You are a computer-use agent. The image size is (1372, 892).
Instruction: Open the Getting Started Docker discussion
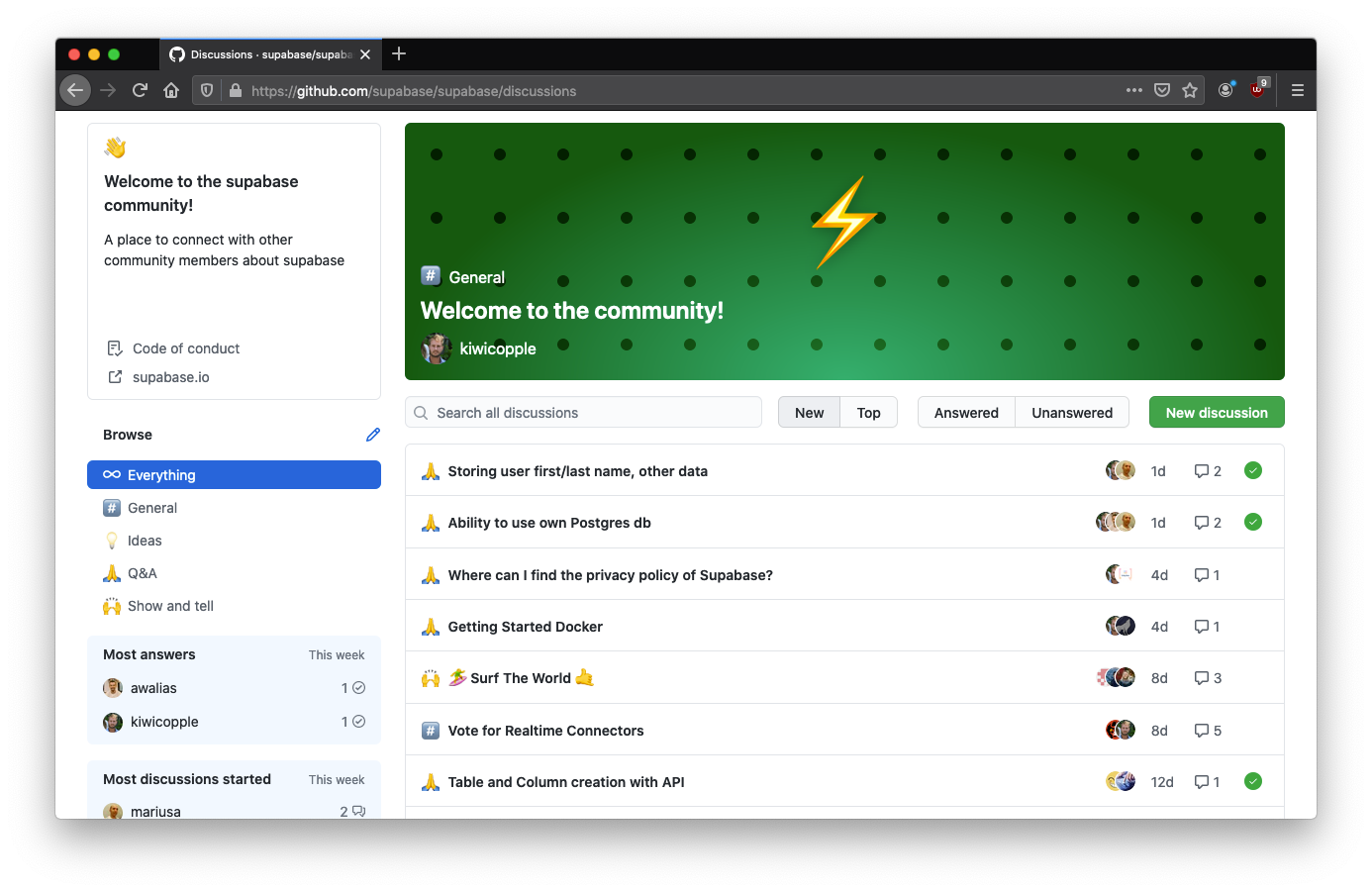pyautogui.click(x=525, y=627)
